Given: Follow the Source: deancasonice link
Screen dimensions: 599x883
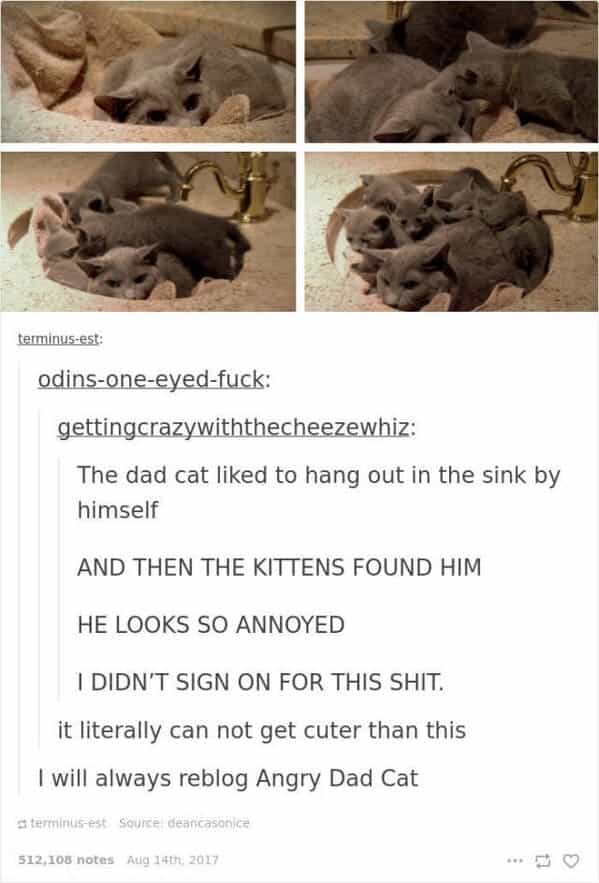Looking at the screenshot, I should click(184, 823).
